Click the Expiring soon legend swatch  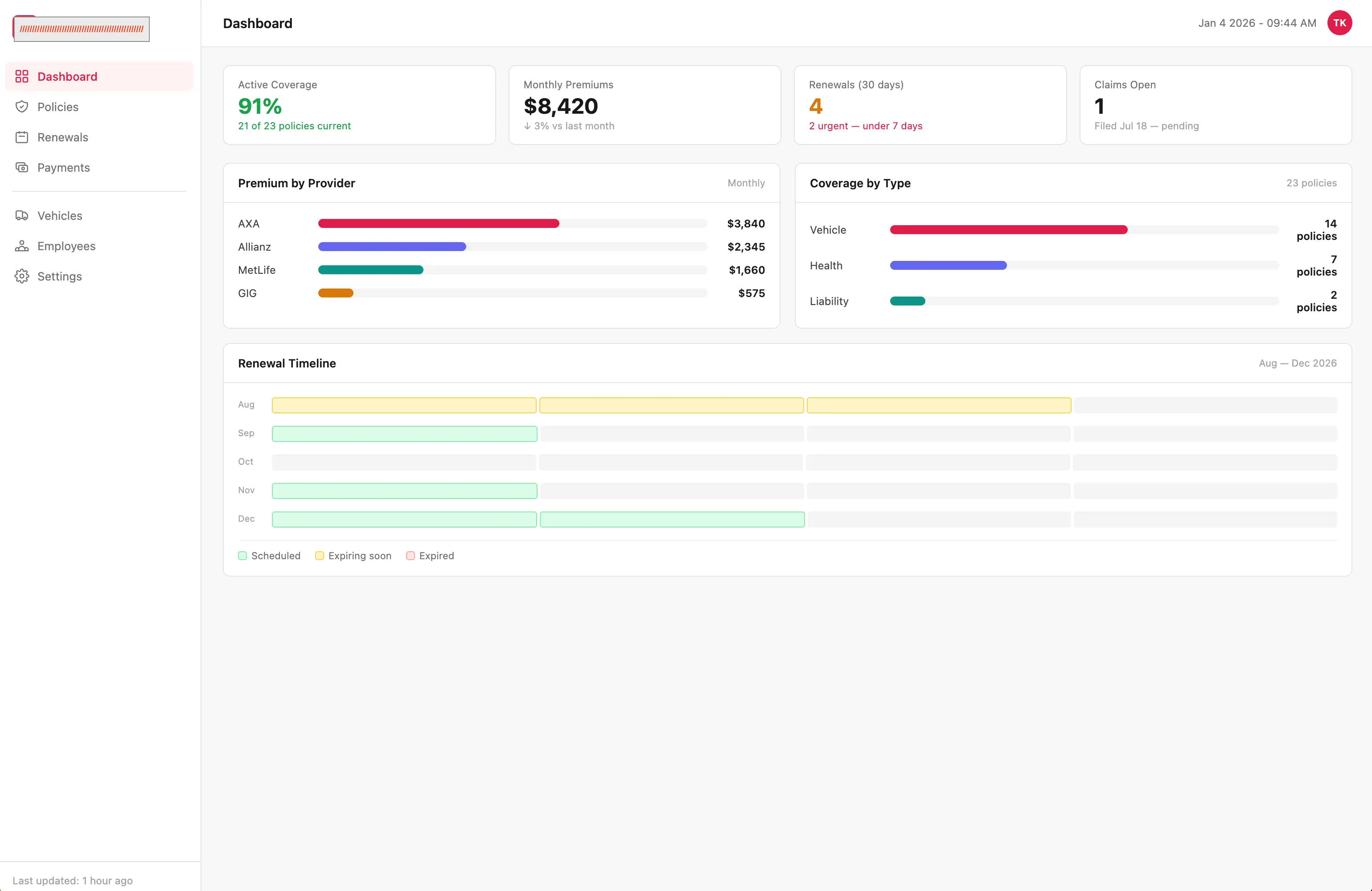pyautogui.click(x=319, y=555)
